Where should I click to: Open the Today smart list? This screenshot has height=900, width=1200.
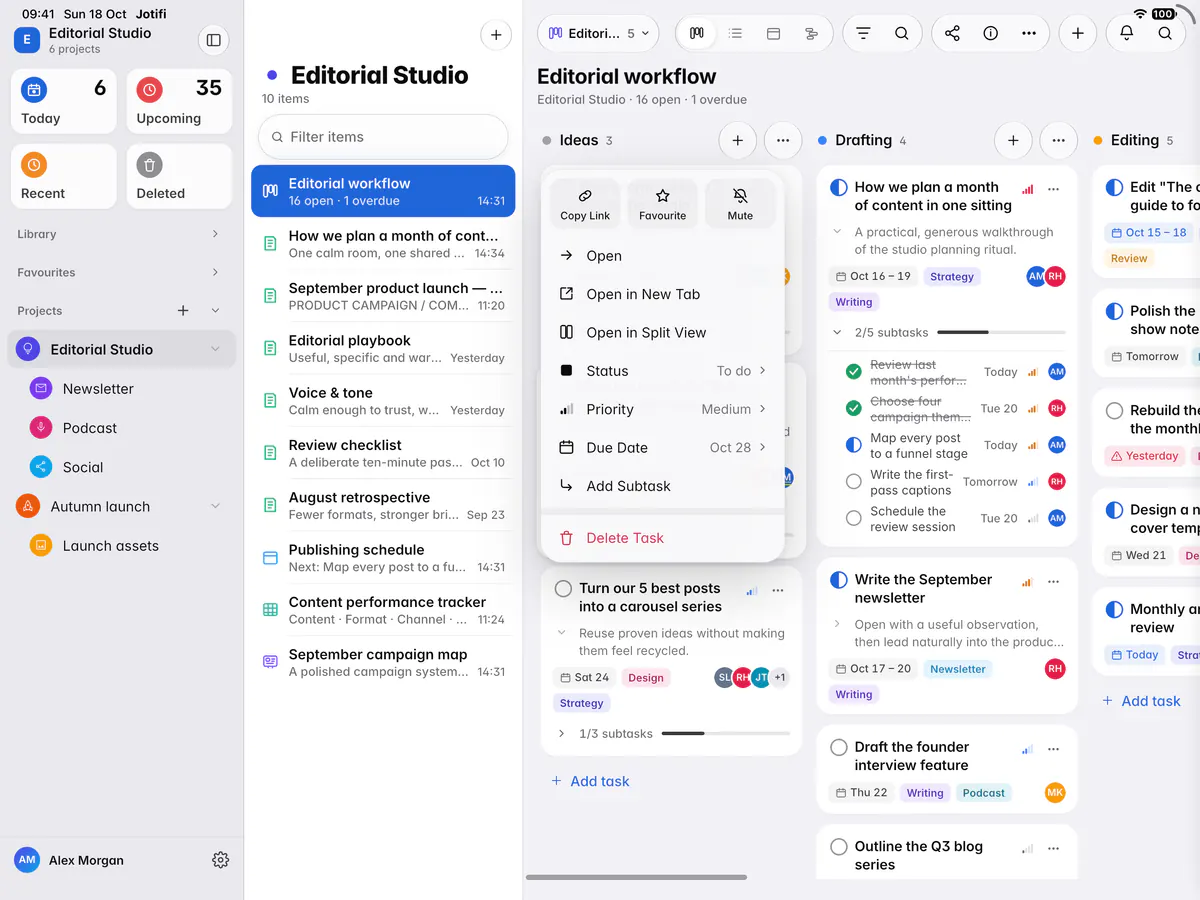point(64,101)
